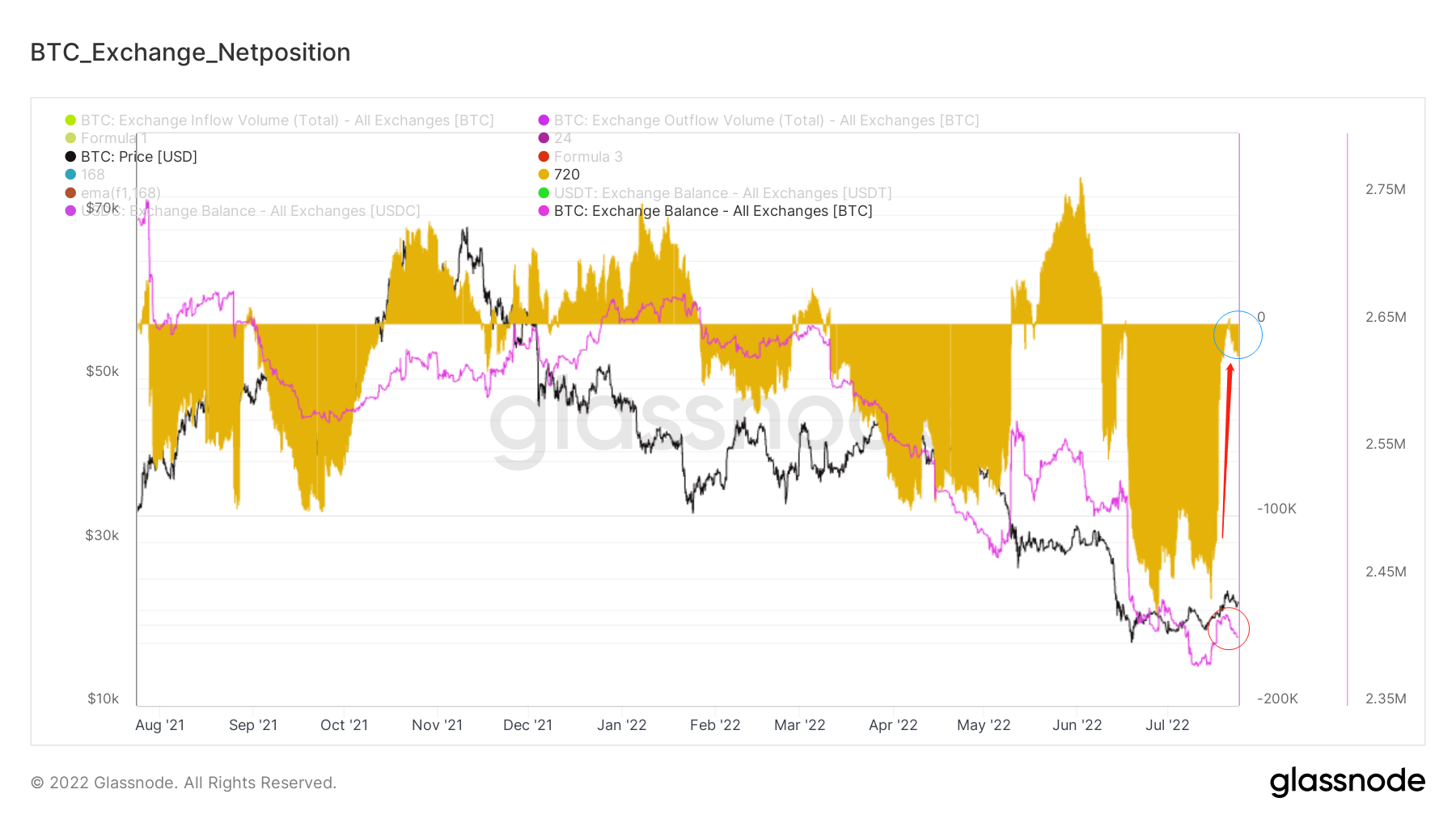Screen dimensions: 1456x819
Task: Click the green USDT Exchange Balance legend dot
Action: (544, 193)
